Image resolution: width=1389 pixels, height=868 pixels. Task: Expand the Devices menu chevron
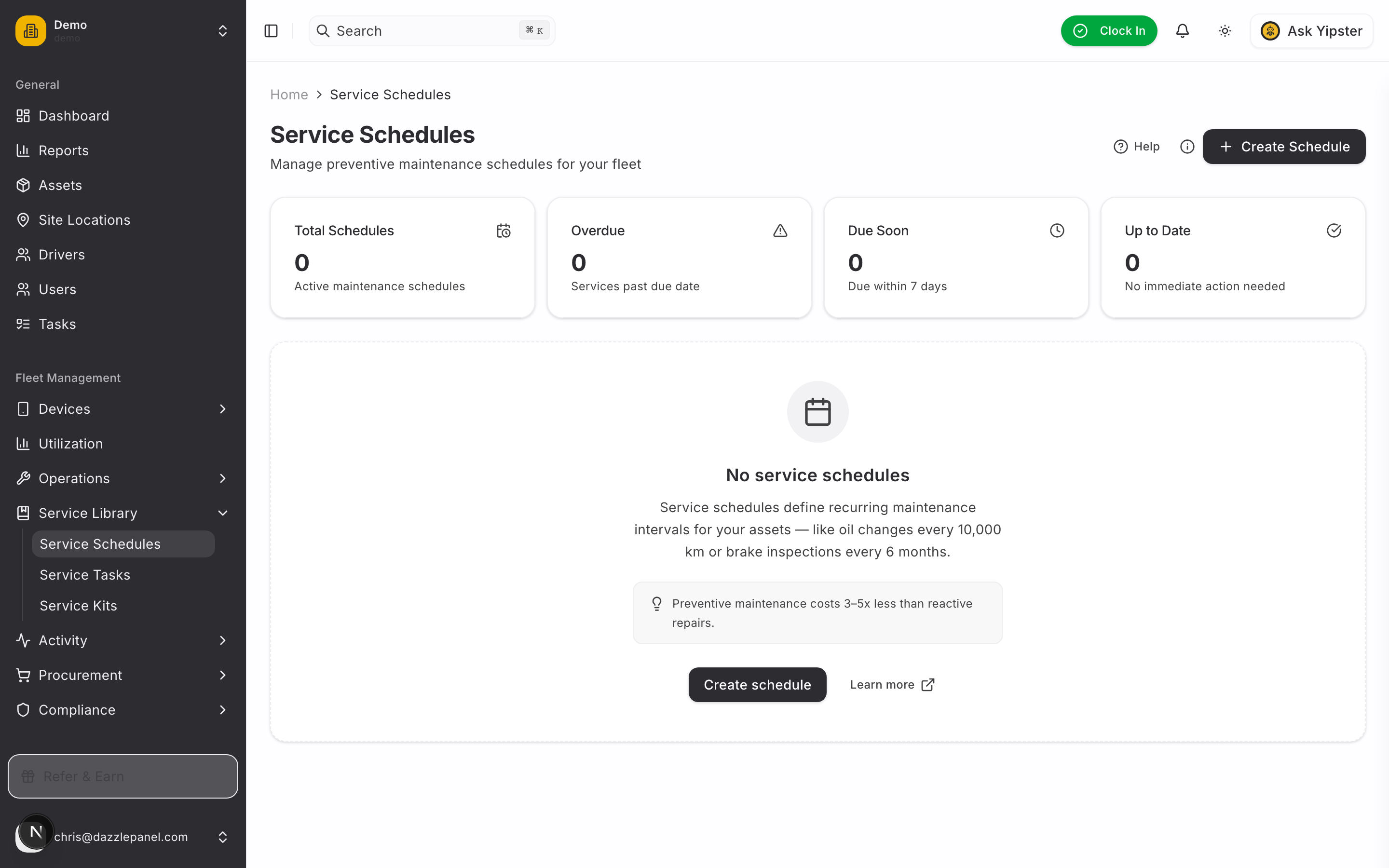223,409
